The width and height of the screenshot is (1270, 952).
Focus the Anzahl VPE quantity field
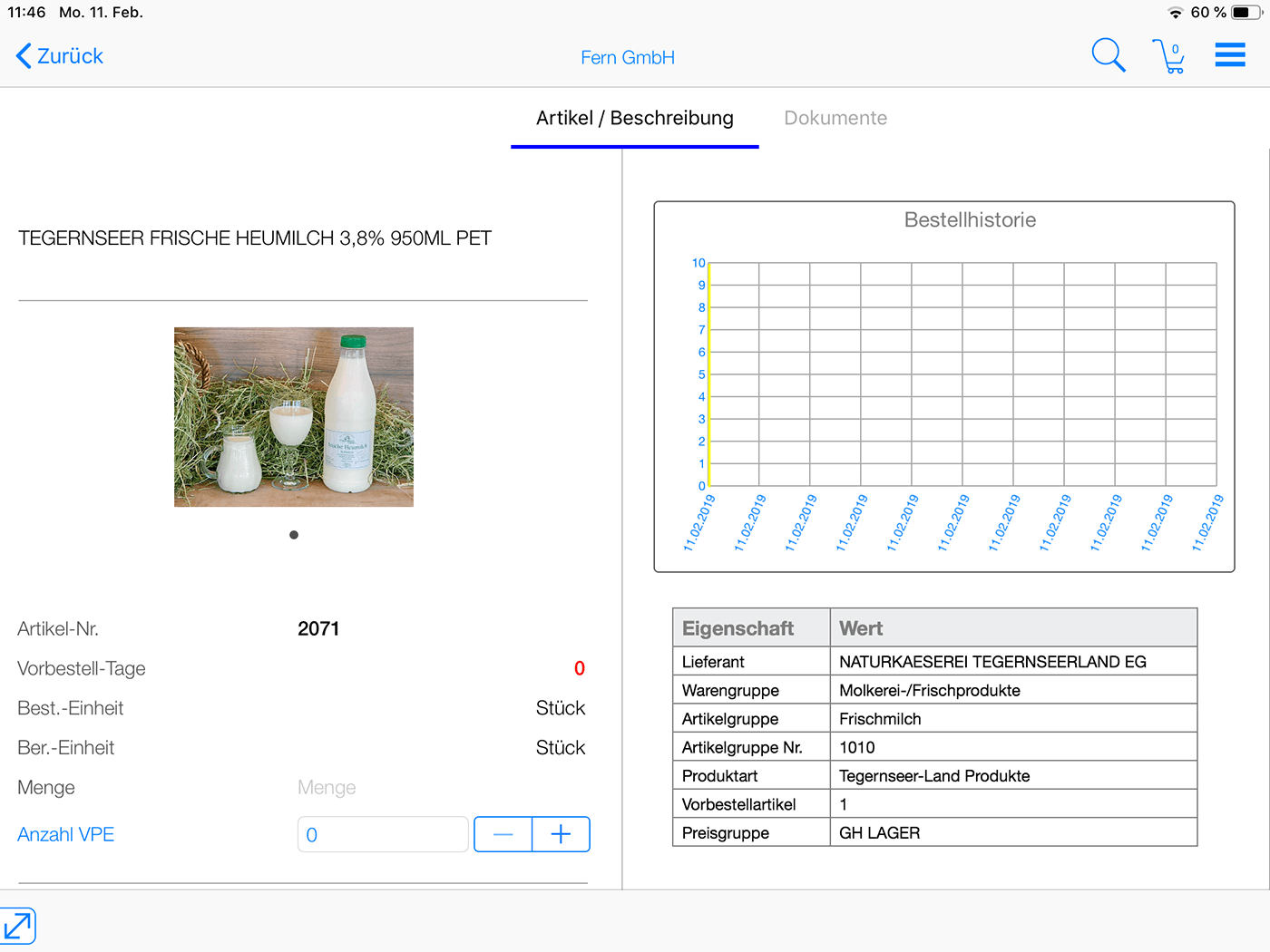pos(383,834)
